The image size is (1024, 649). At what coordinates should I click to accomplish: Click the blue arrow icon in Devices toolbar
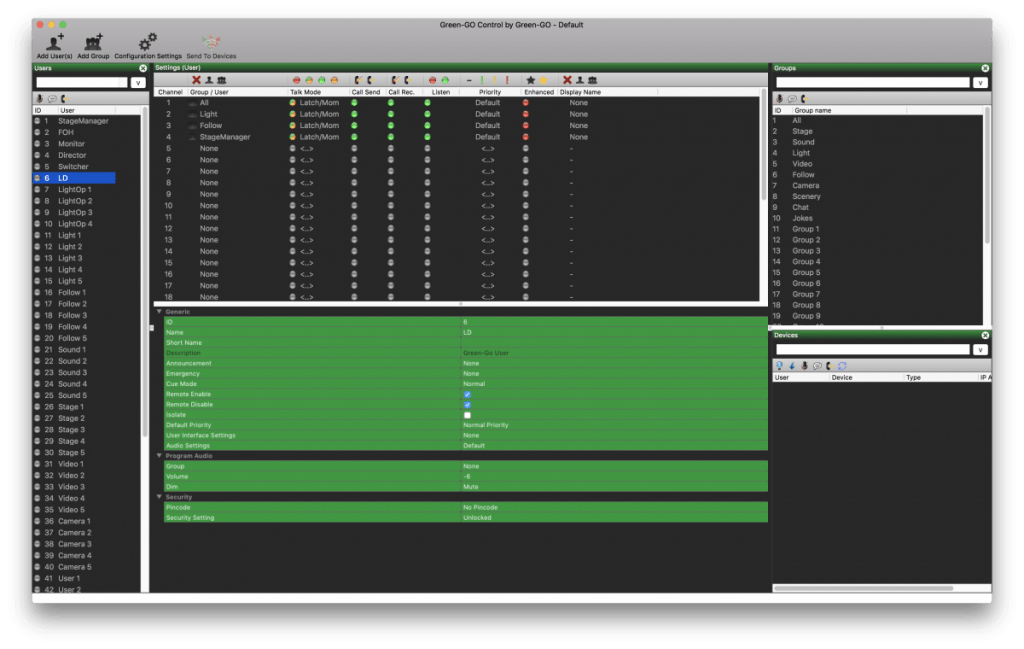tap(792, 366)
